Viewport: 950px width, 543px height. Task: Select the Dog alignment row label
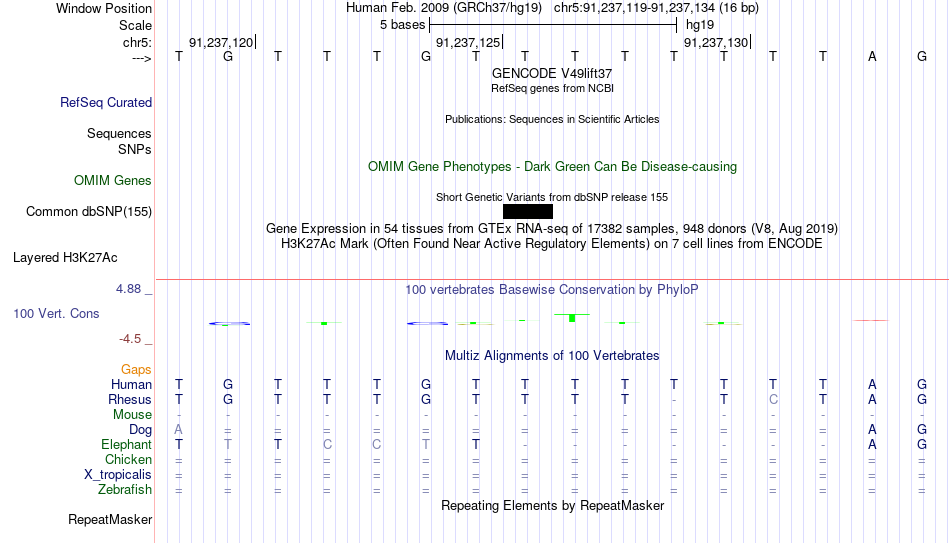point(141,430)
